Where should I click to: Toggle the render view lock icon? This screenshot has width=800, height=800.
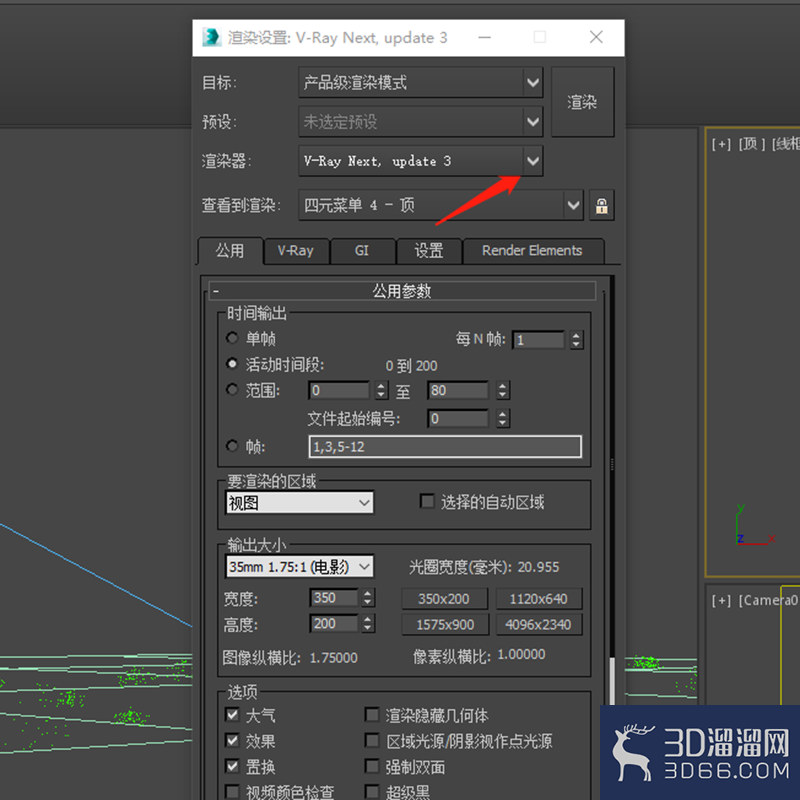coord(602,206)
